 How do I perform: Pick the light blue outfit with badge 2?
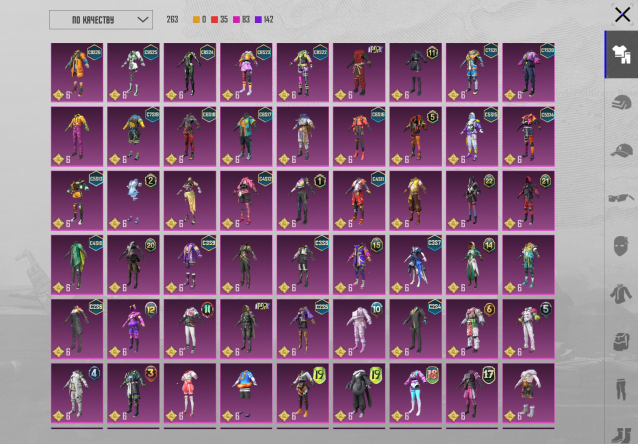pos(133,200)
